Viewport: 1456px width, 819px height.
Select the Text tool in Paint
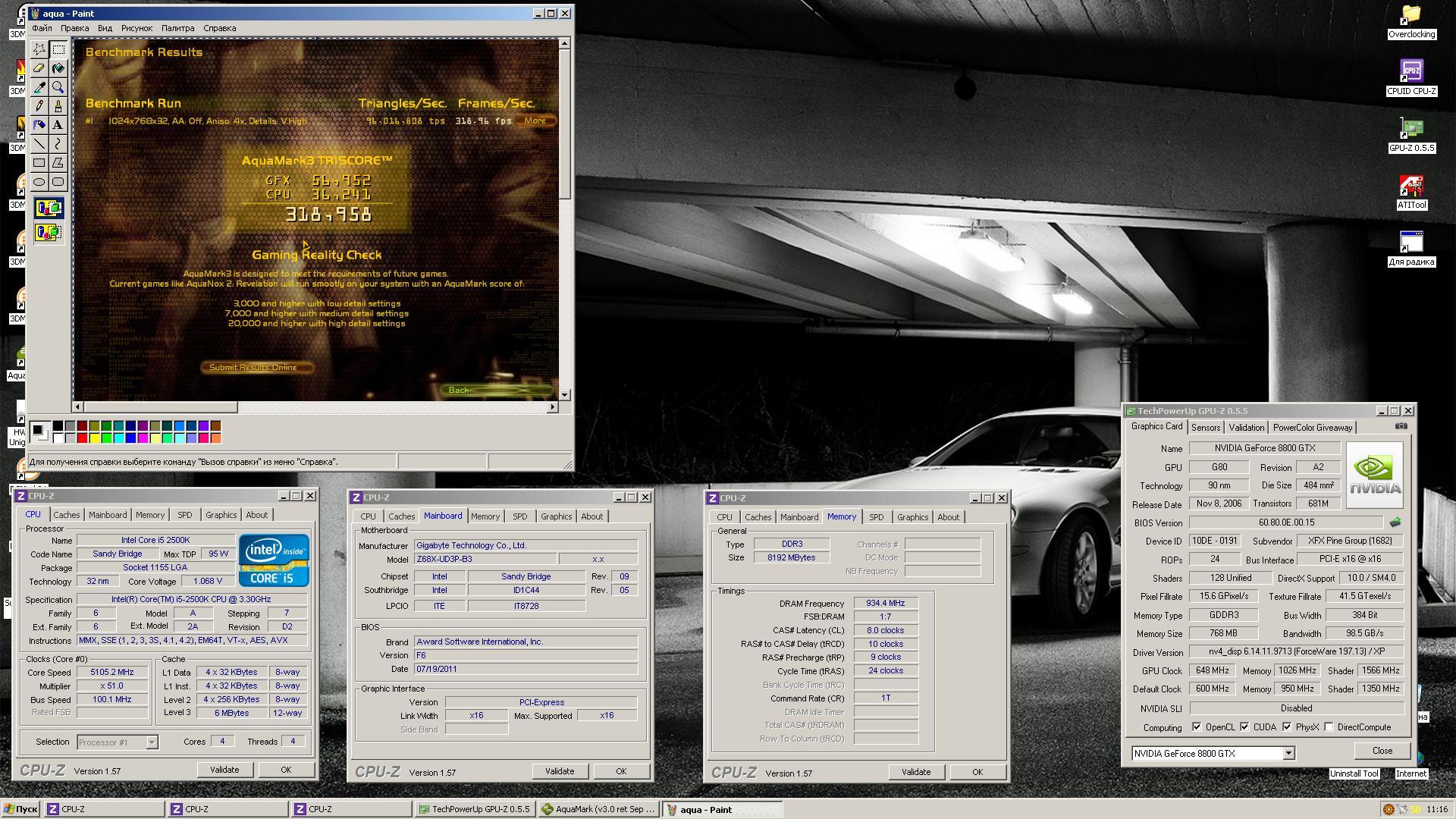(58, 125)
